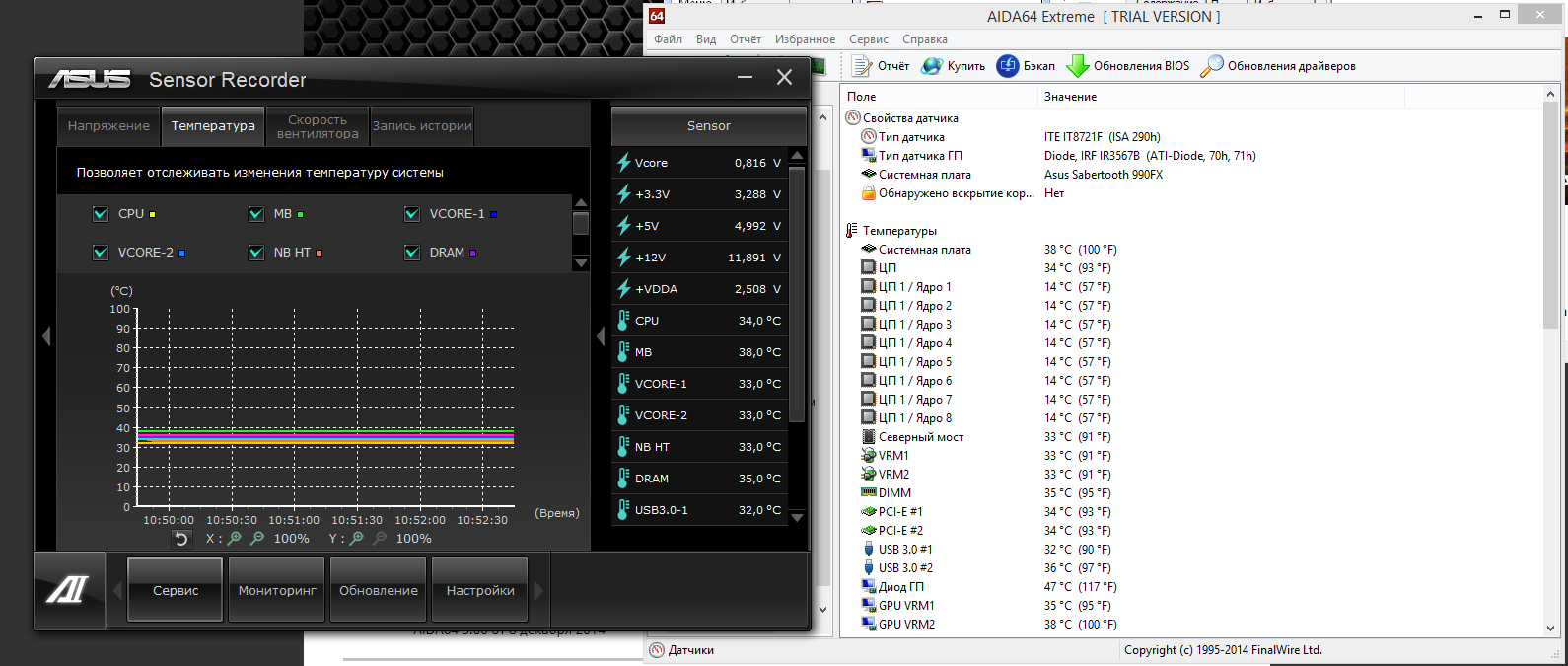Click the Температуры thermometer icon in AIDA64
The image size is (1568, 666).
(x=852, y=231)
